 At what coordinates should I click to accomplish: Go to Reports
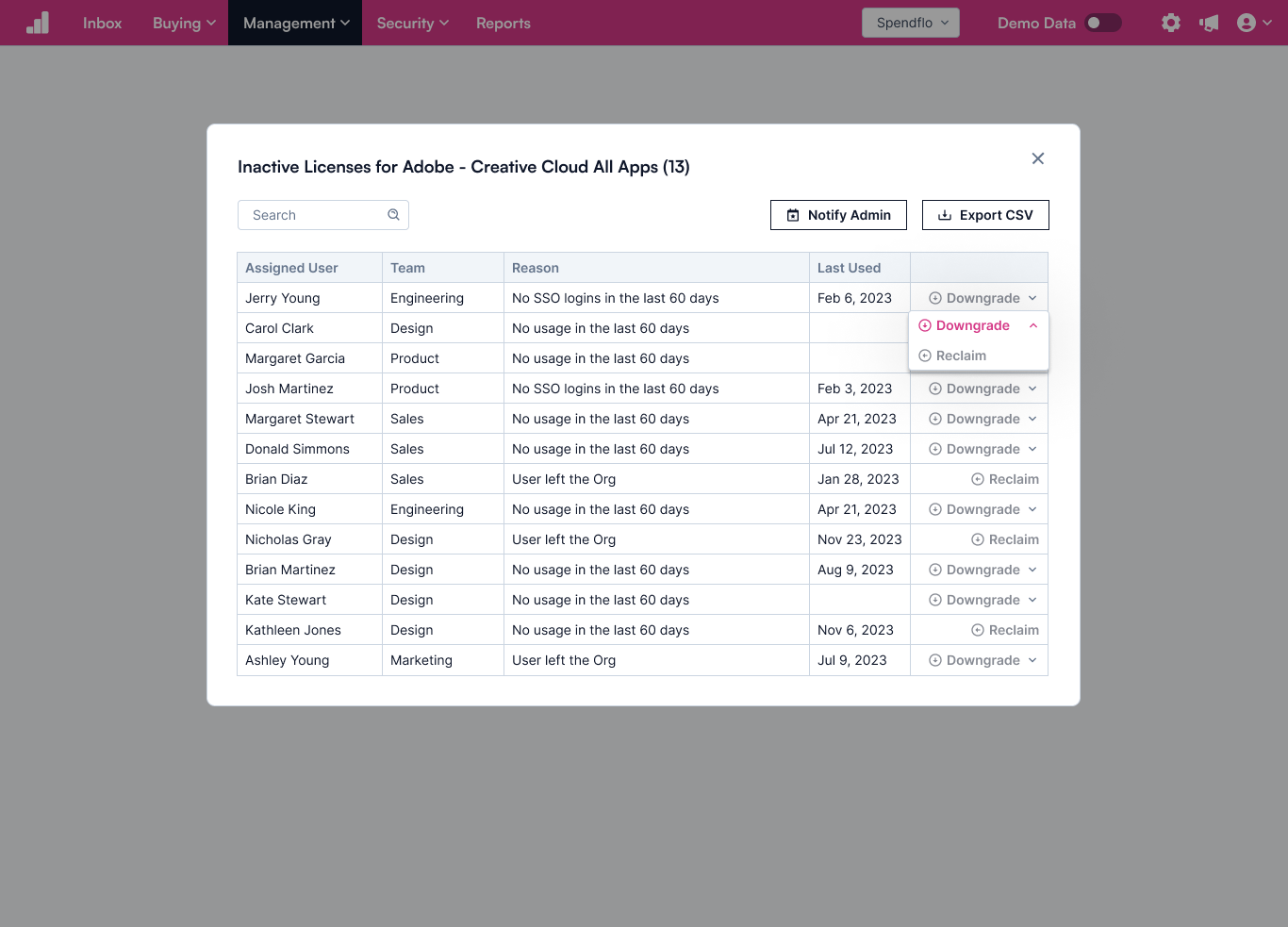pos(504,23)
